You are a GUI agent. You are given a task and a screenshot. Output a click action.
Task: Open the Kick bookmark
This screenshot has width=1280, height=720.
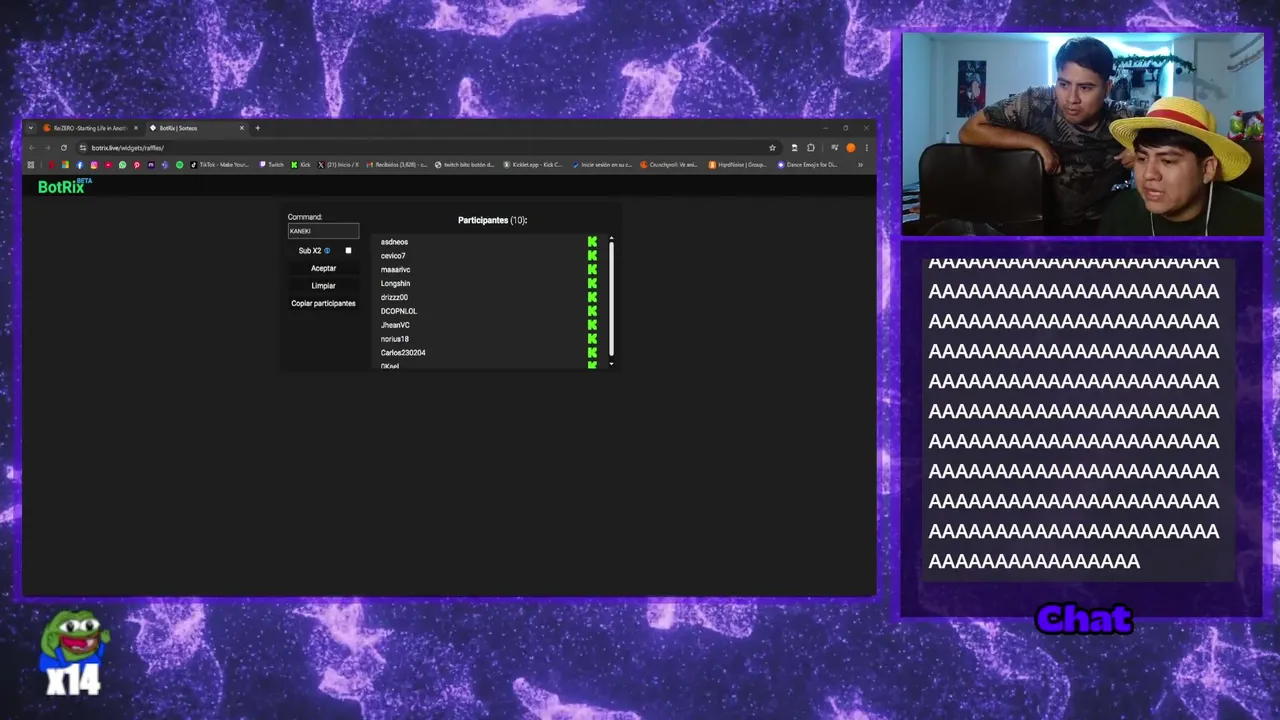point(301,165)
